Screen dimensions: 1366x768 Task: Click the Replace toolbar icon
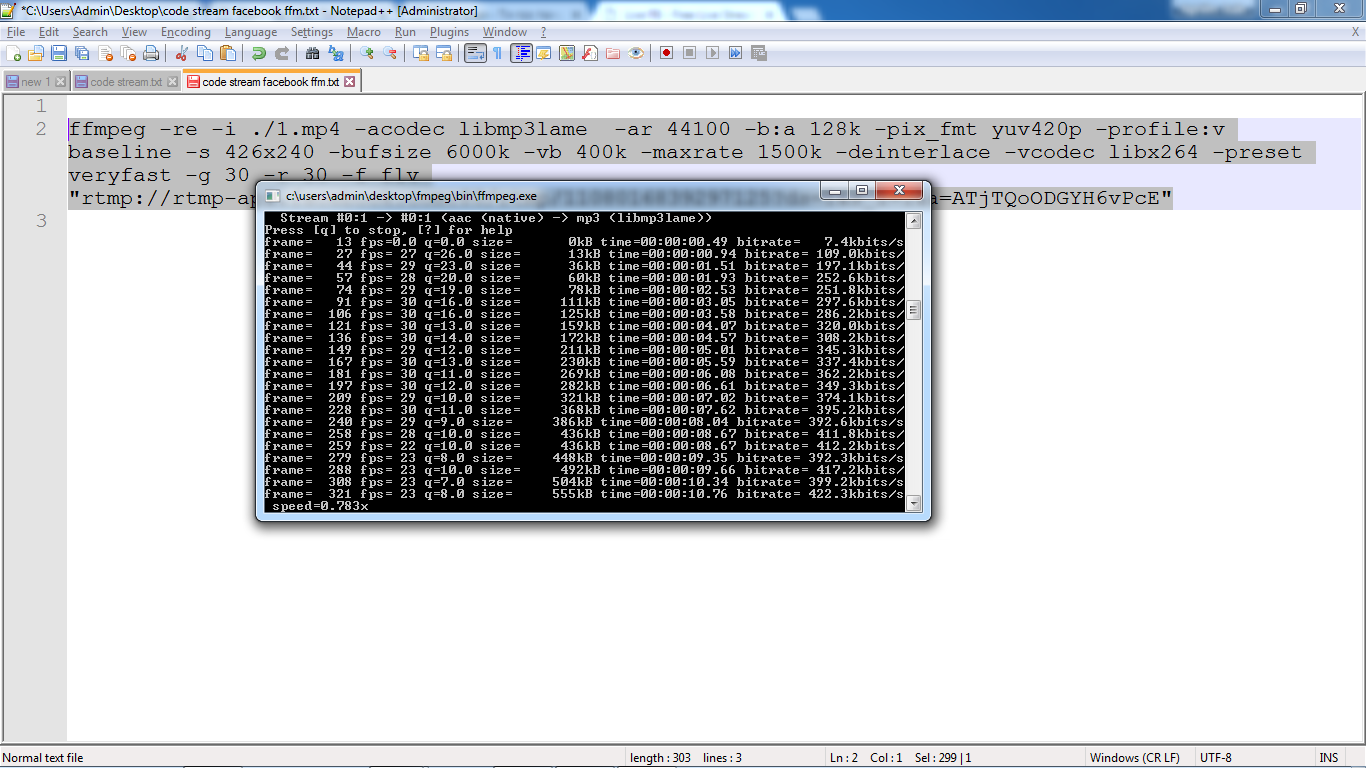click(x=336, y=53)
